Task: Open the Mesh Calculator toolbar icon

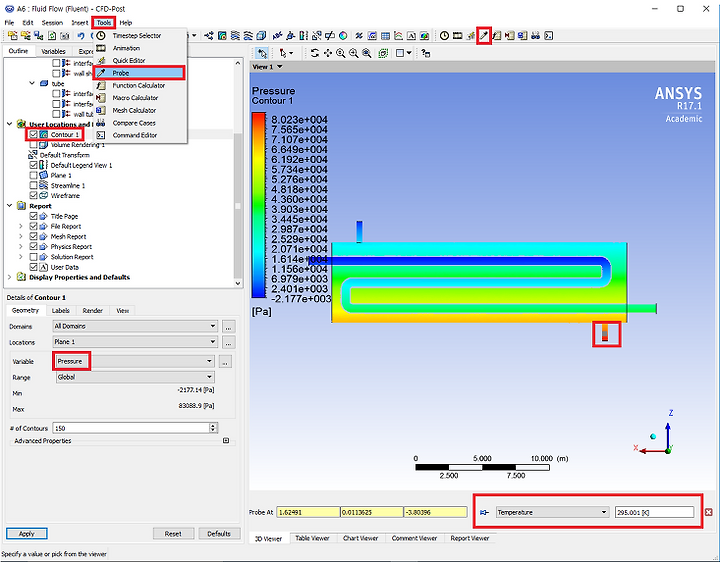Action: point(523,35)
